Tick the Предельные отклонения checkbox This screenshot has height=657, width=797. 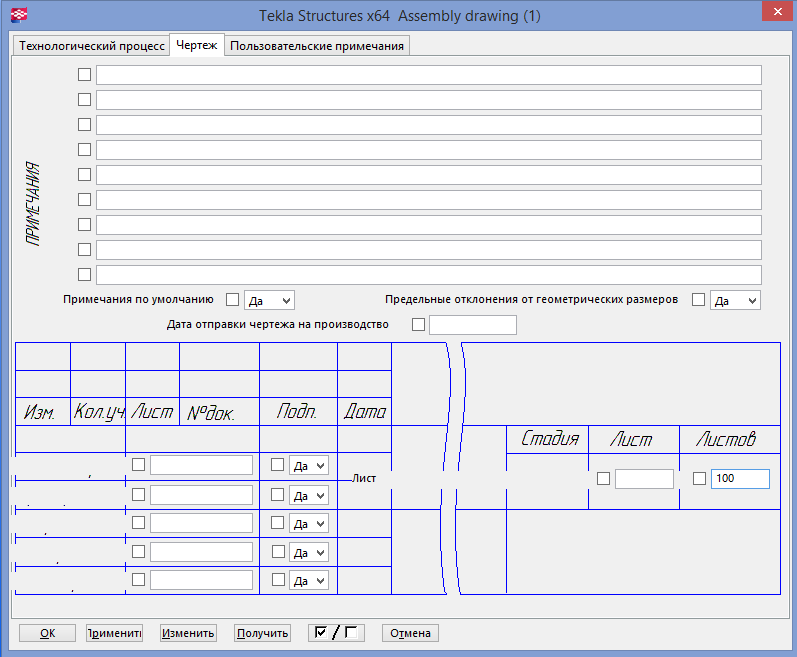tap(698, 300)
